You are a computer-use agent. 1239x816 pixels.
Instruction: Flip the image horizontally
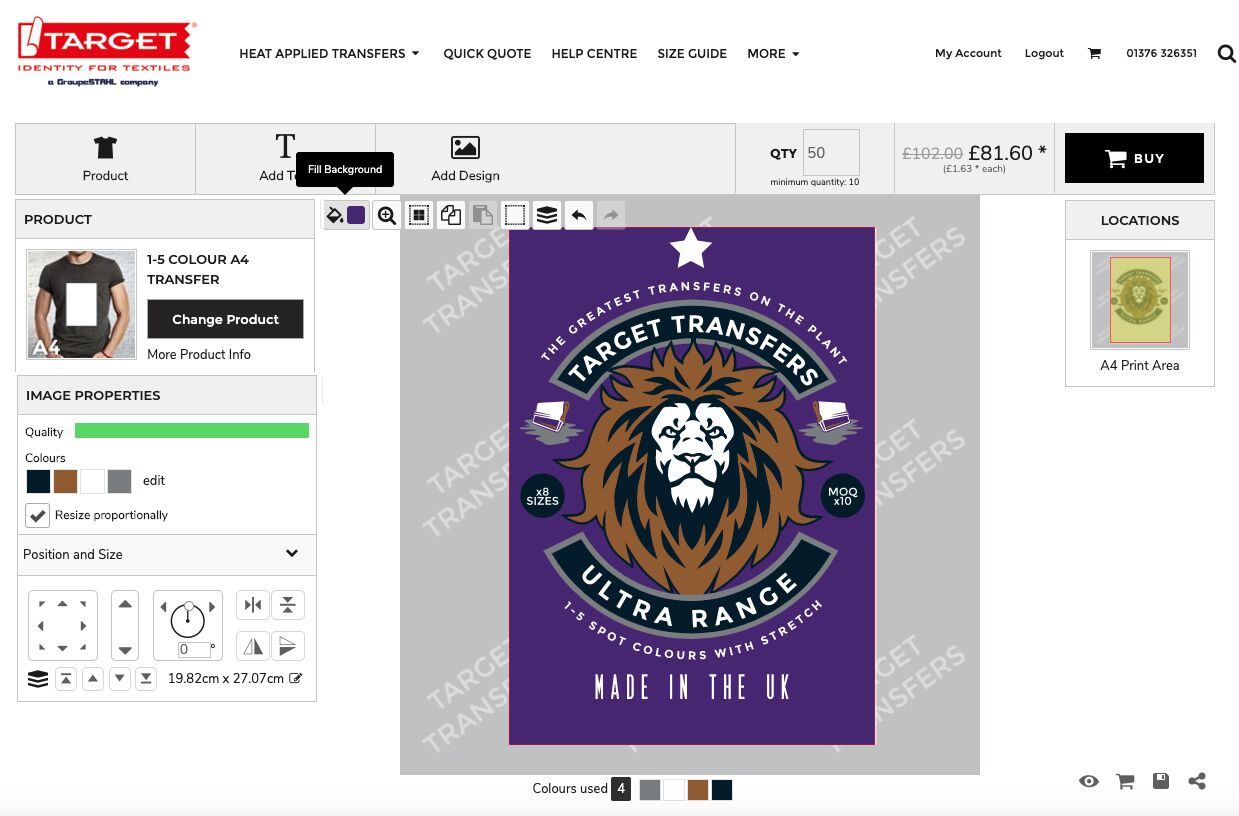click(253, 646)
